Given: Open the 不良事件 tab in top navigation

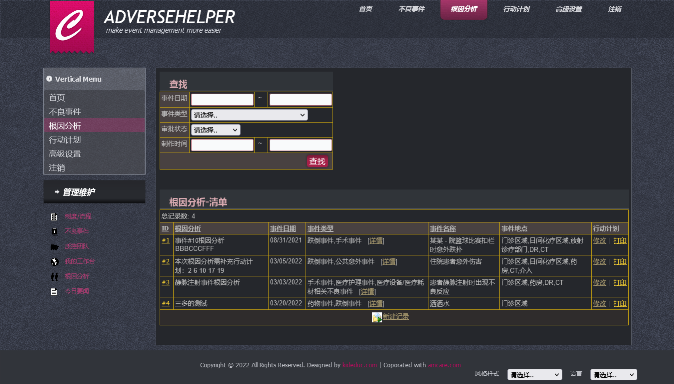Looking at the screenshot, I should (411, 9).
